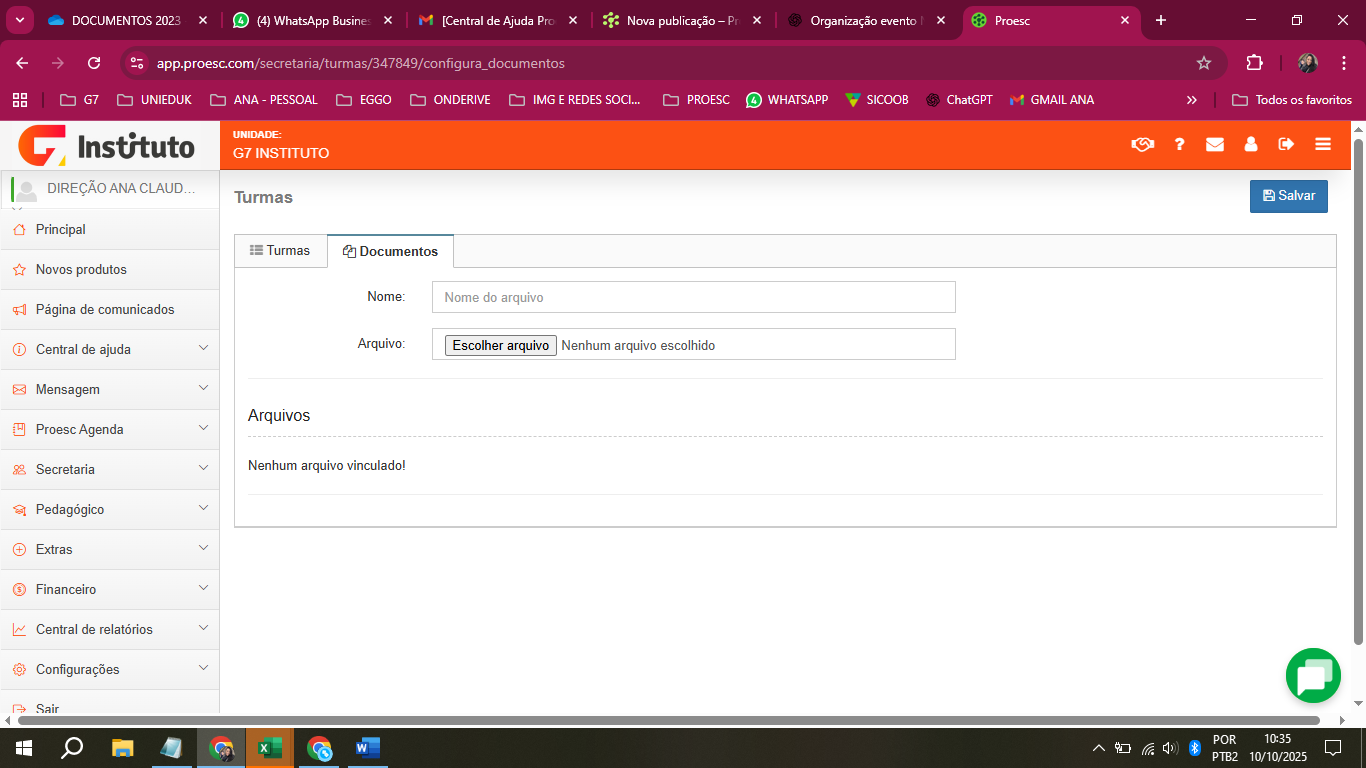The image size is (1366, 768).
Task: Click the logout arrow icon in header
Action: point(1286,144)
